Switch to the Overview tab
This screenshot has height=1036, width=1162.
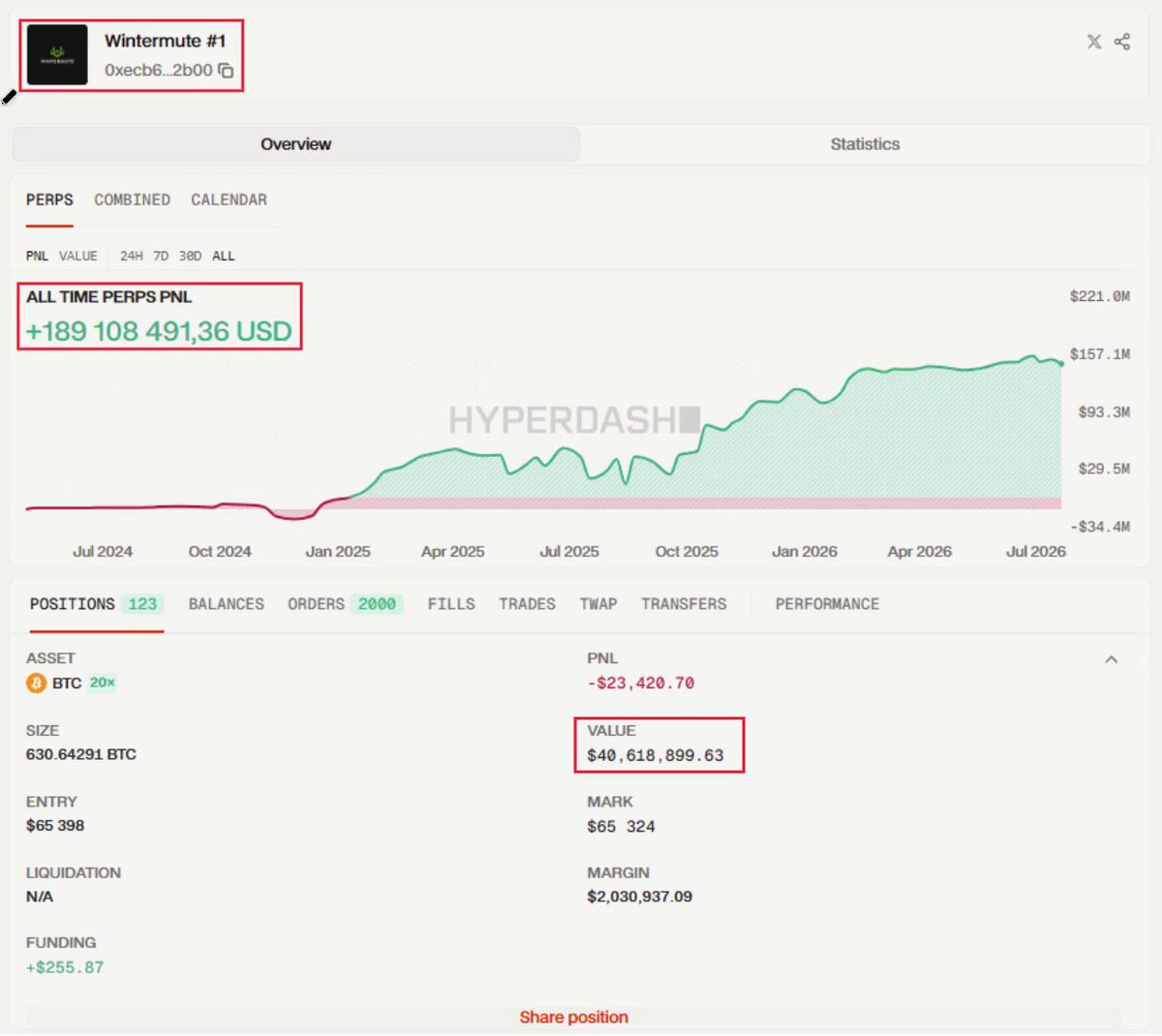click(x=296, y=144)
